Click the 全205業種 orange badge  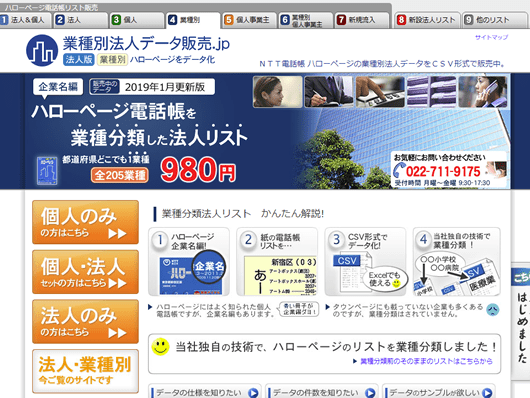coord(120,175)
